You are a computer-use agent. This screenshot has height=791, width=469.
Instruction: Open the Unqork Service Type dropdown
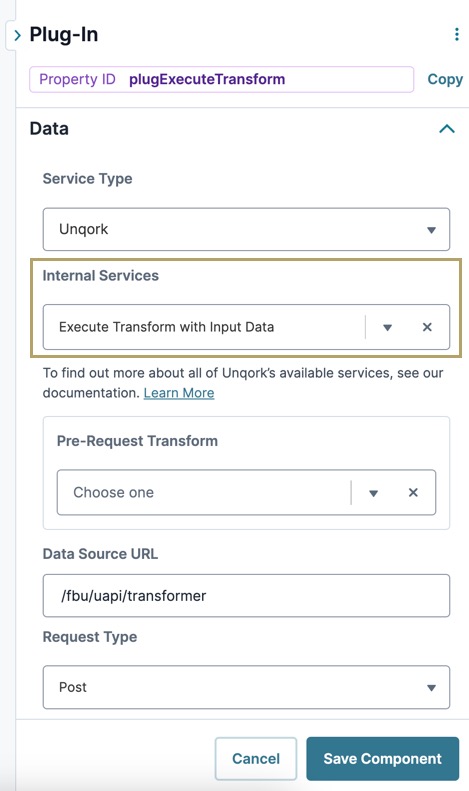(x=246, y=229)
